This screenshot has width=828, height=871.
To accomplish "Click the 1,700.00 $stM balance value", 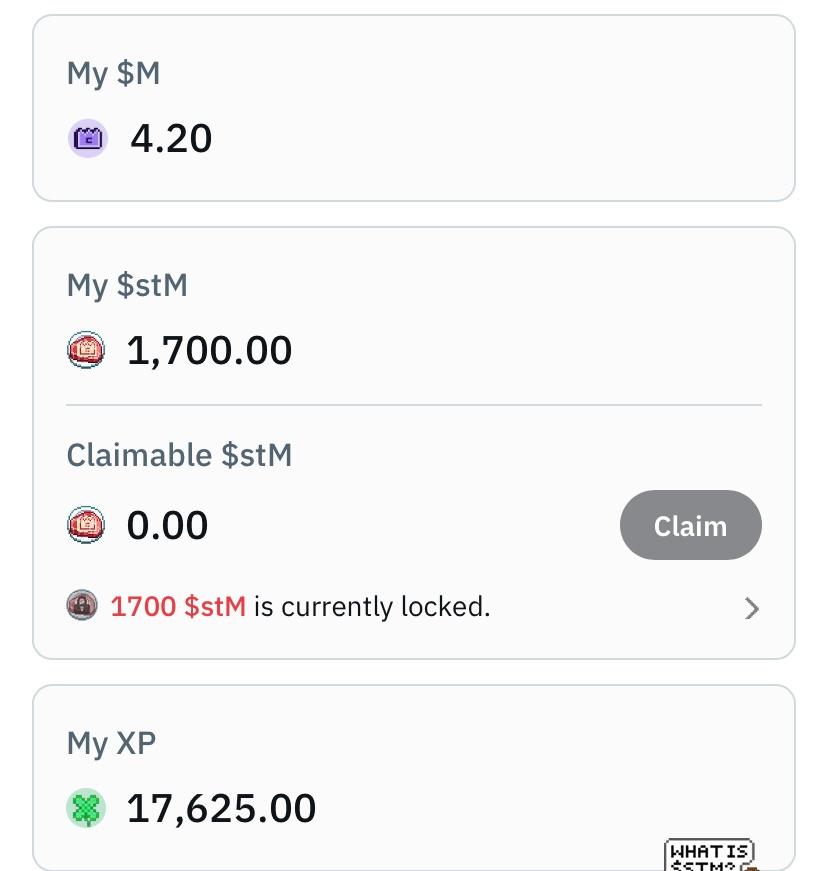I will pos(209,351).
